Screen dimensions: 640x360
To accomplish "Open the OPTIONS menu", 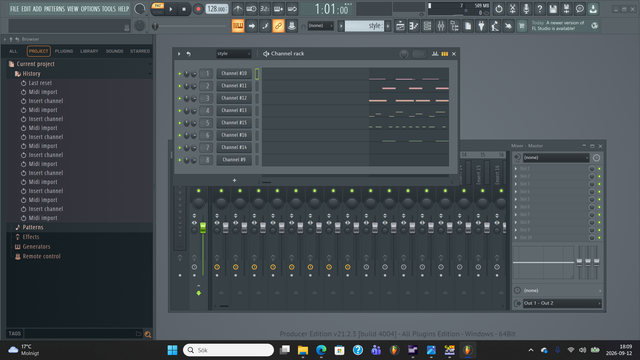I will (x=90, y=9).
